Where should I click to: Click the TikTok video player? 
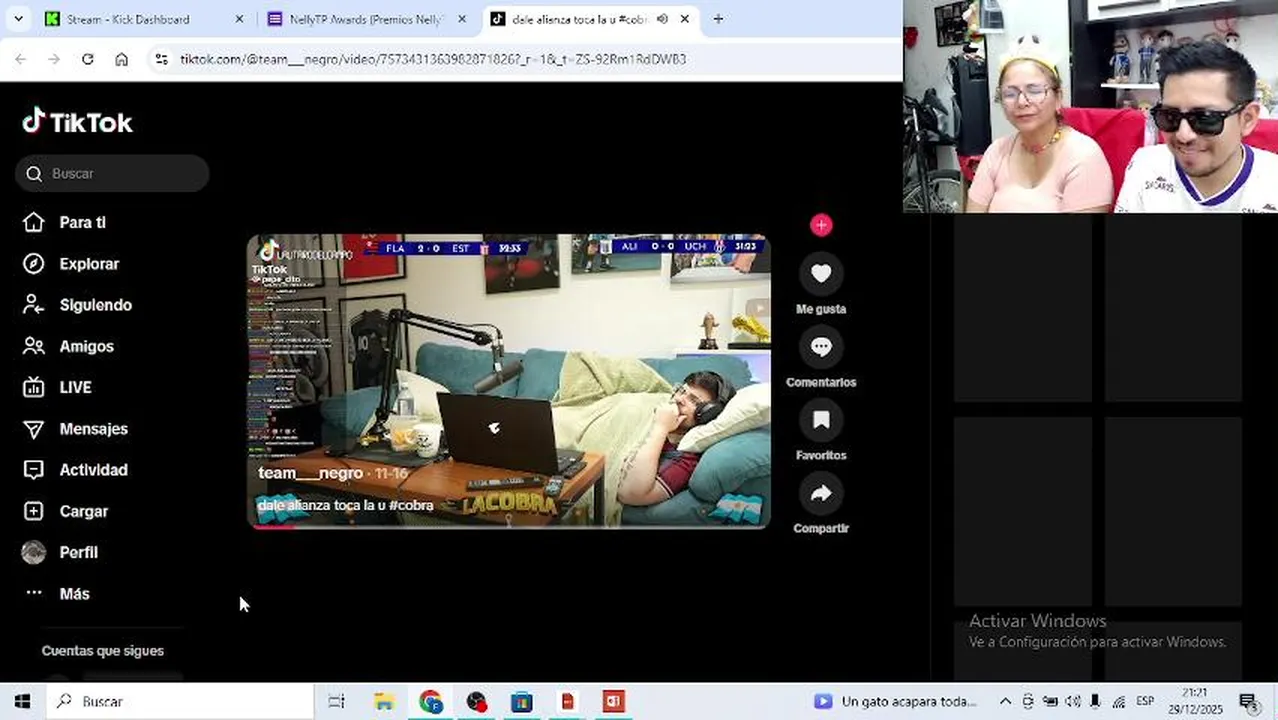coord(509,380)
